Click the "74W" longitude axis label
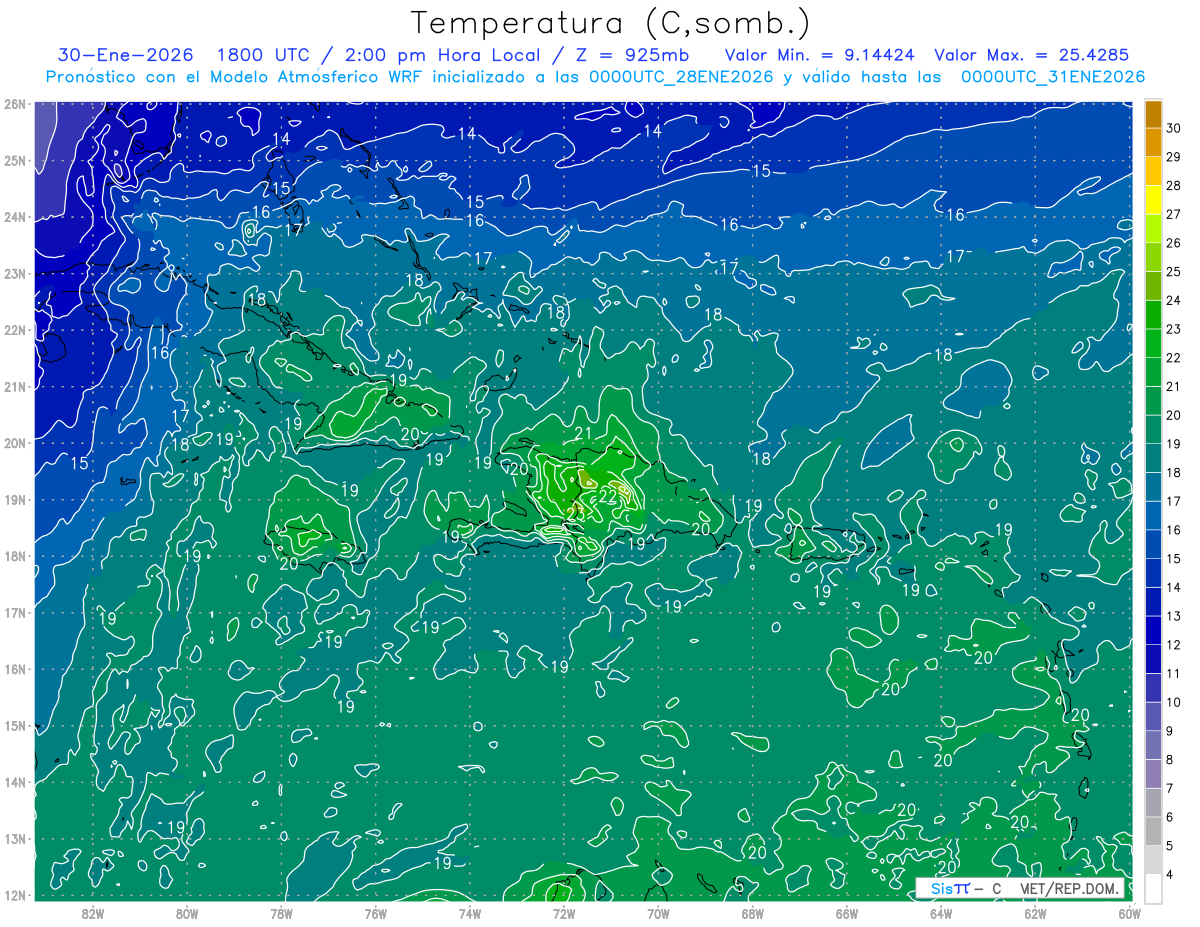This screenshot has height=927, width=1200. pos(469,913)
